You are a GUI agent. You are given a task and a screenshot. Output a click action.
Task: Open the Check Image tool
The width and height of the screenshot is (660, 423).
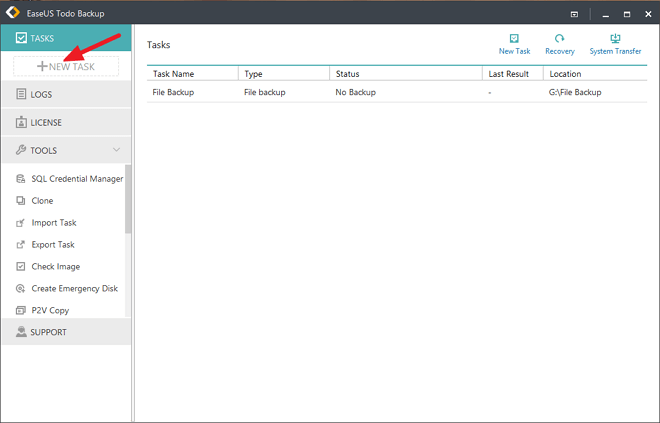pyautogui.click(x=56, y=266)
